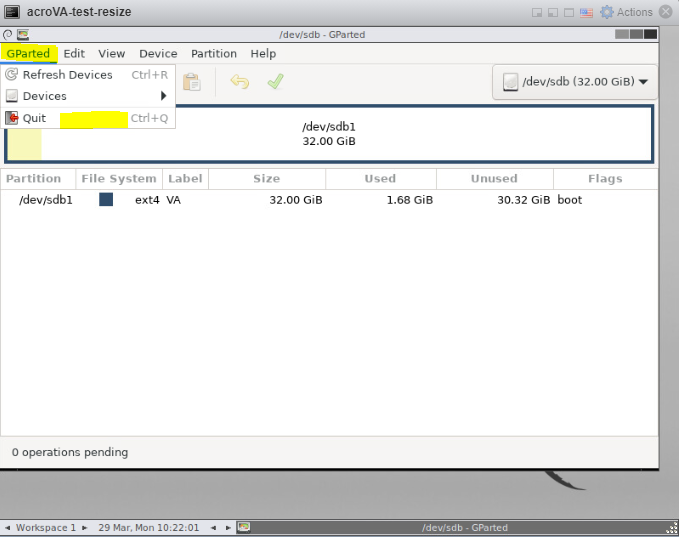Viewport: 679px width, 537px height.
Task: Open the /dev/sdb (32.00 GiB) device dropdown
Action: [x=575, y=82]
